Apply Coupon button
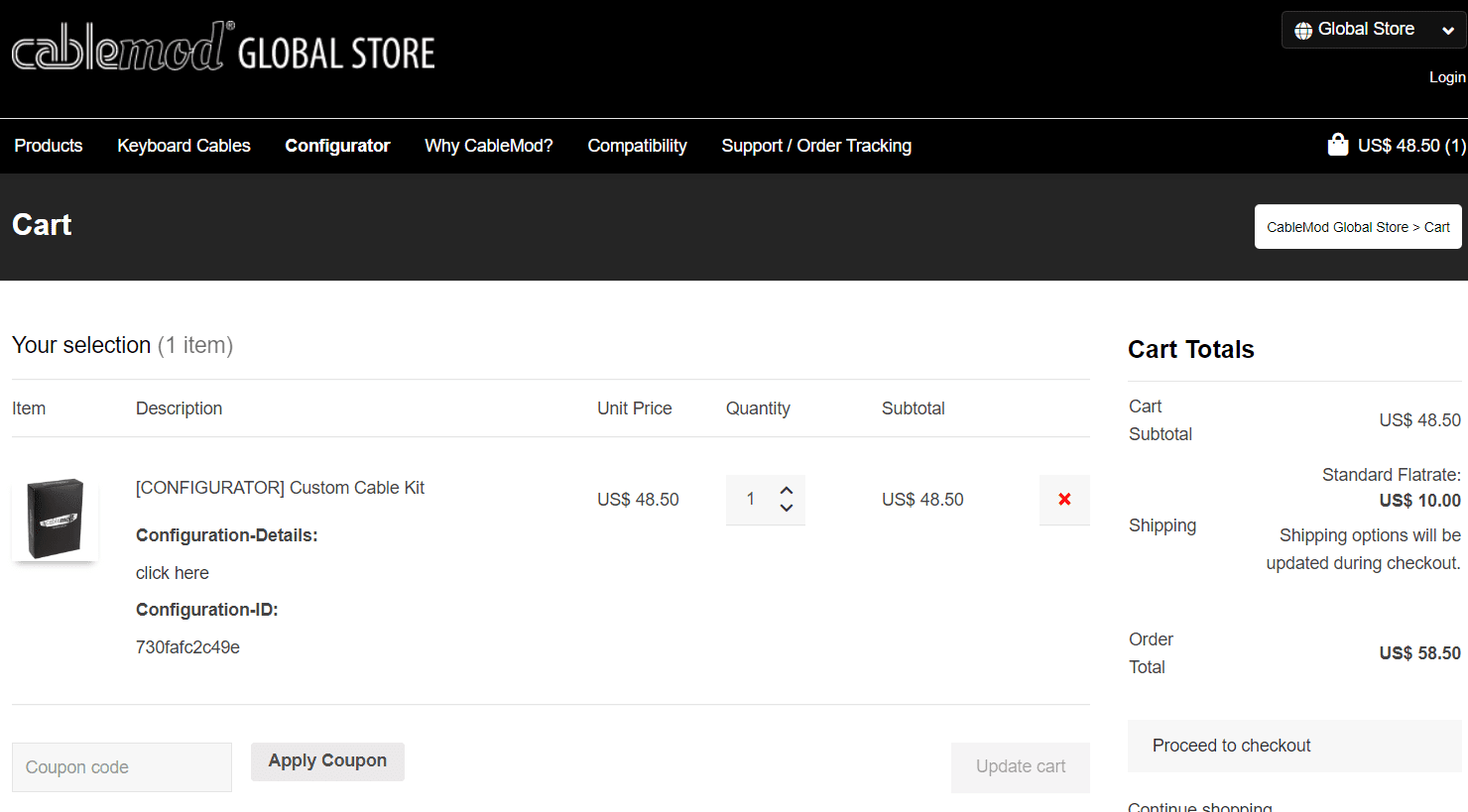The image size is (1468, 812). point(327,761)
